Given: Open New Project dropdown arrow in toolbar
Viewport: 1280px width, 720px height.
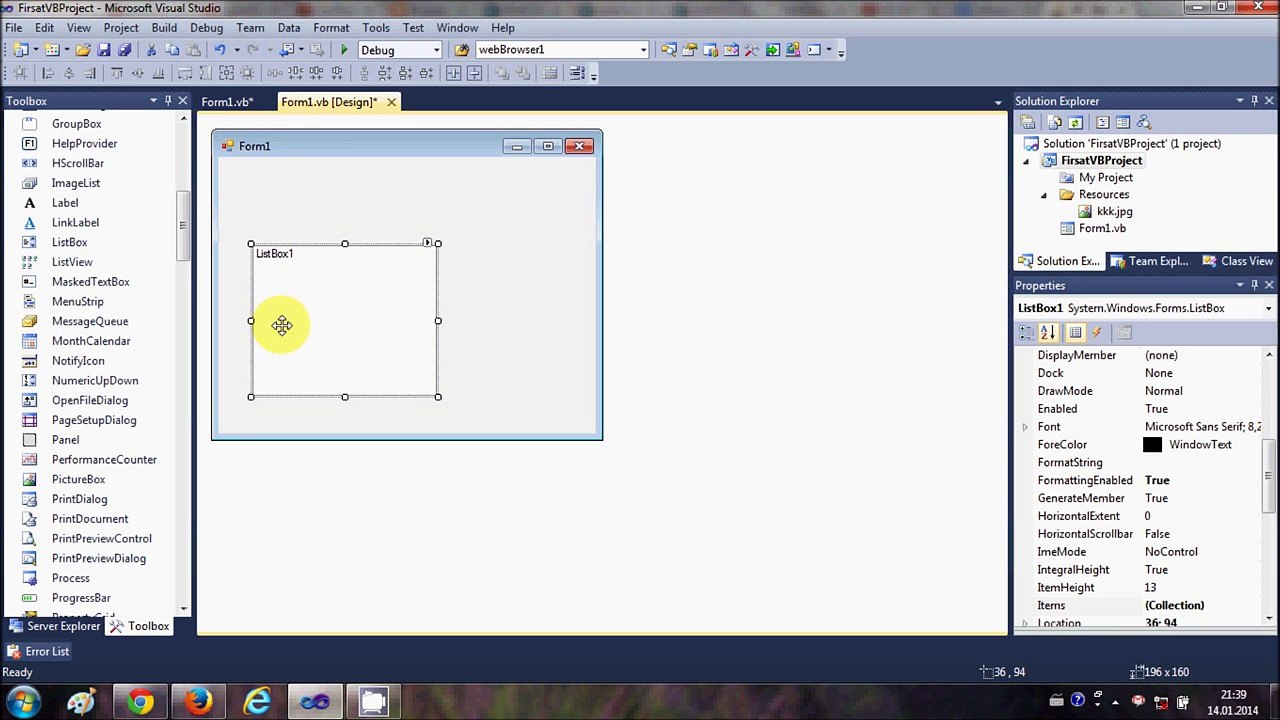Looking at the screenshot, I should coord(35,50).
